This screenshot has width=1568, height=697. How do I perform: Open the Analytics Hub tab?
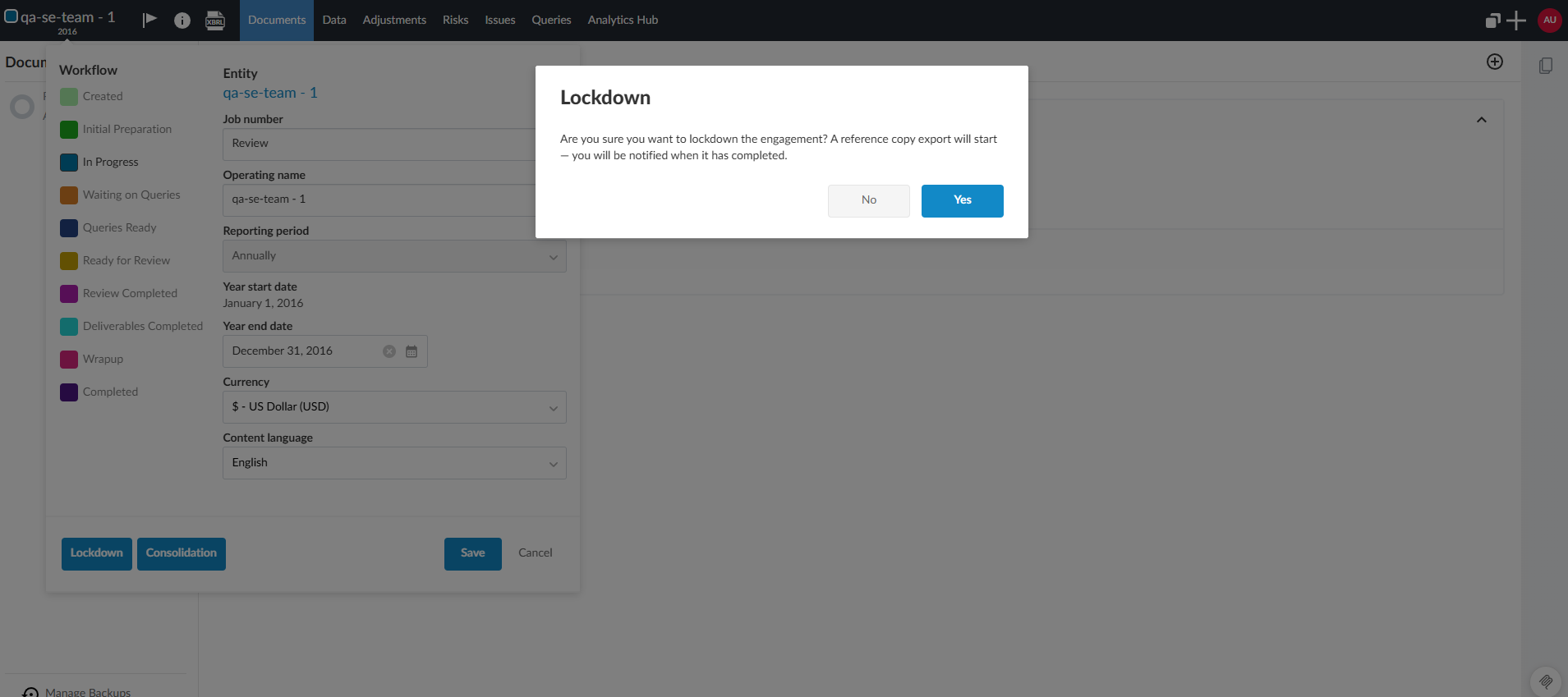623,21
